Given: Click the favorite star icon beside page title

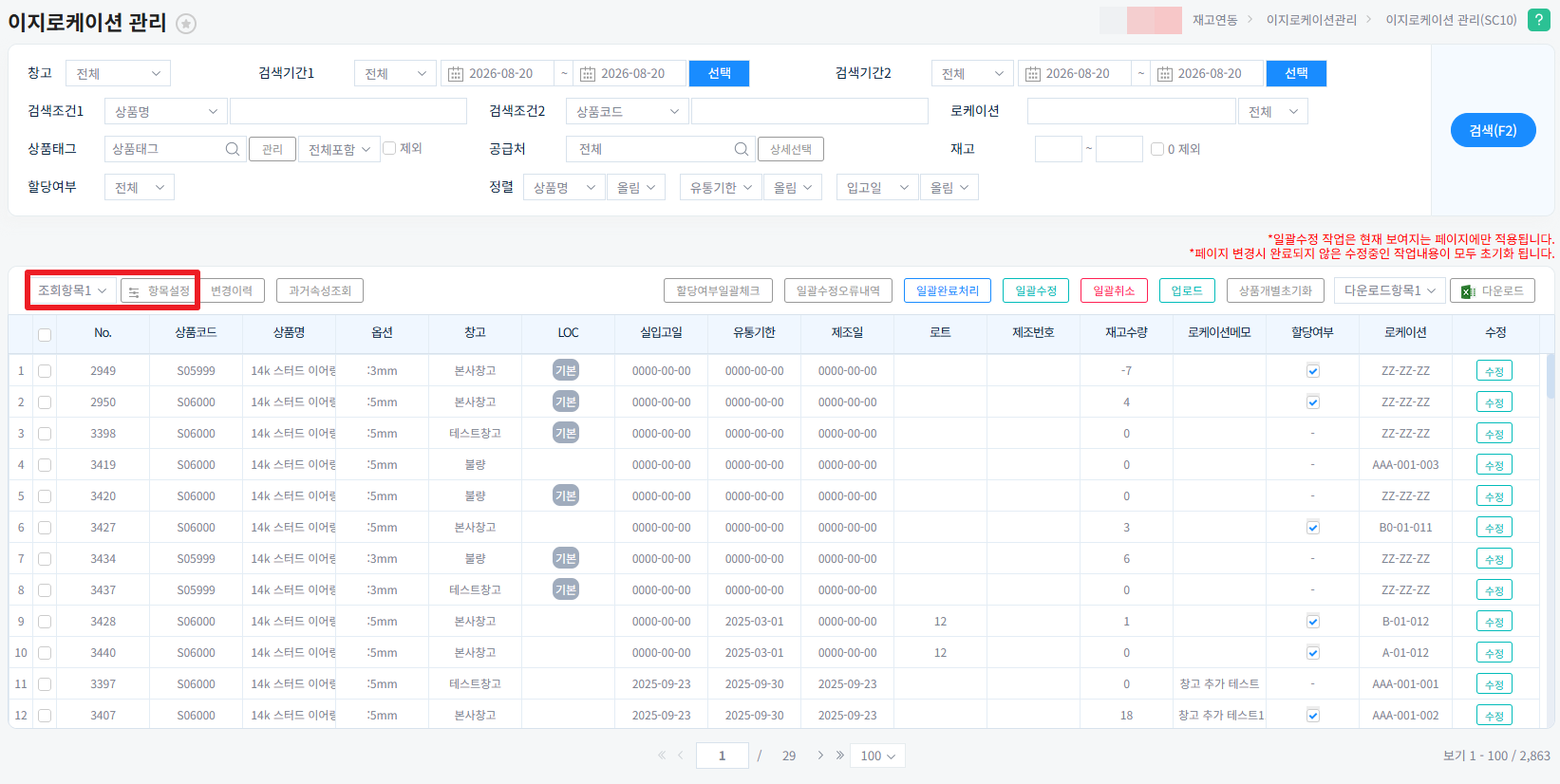Looking at the screenshot, I should tap(186, 24).
